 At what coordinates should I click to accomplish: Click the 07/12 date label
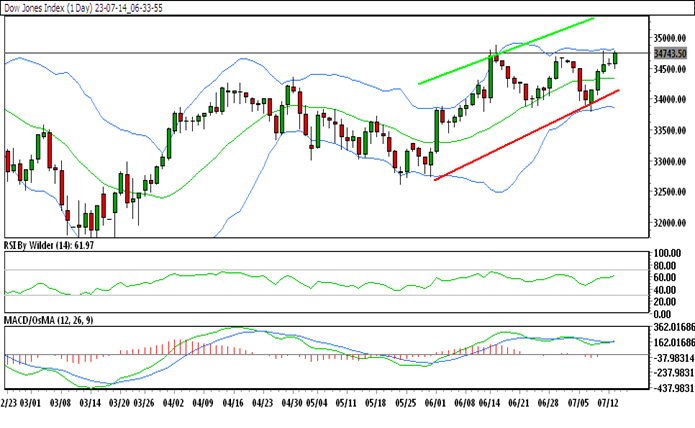608,403
